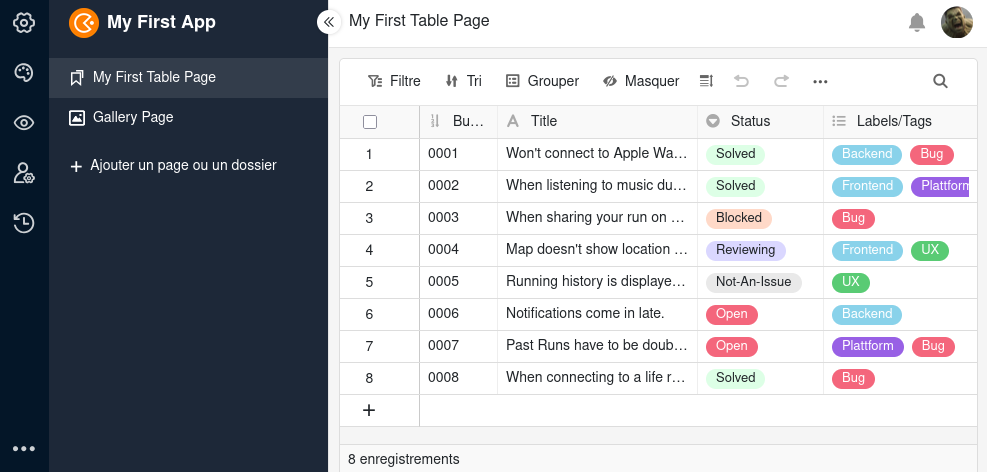Click the Open status in row 0006
The width and height of the screenshot is (987, 472).
click(x=732, y=314)
